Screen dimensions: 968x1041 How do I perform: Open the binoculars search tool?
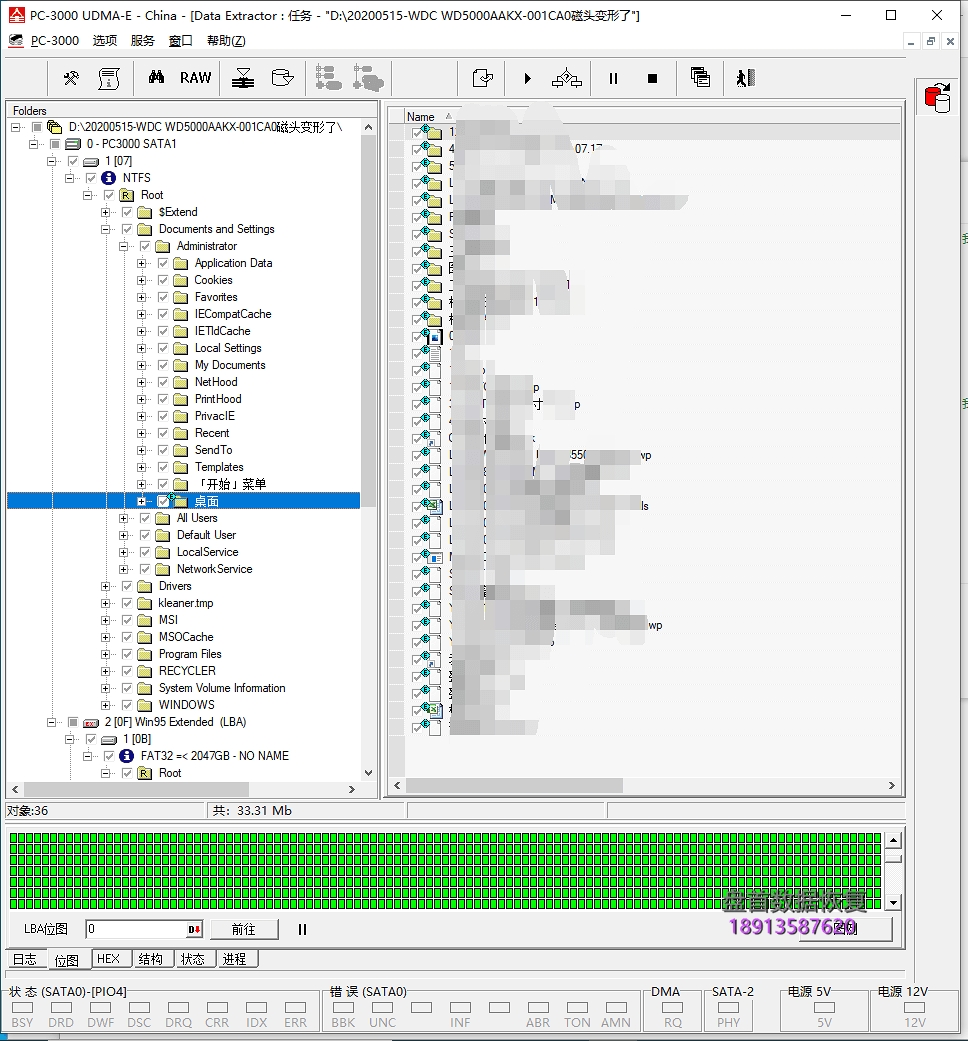[156, 78]
